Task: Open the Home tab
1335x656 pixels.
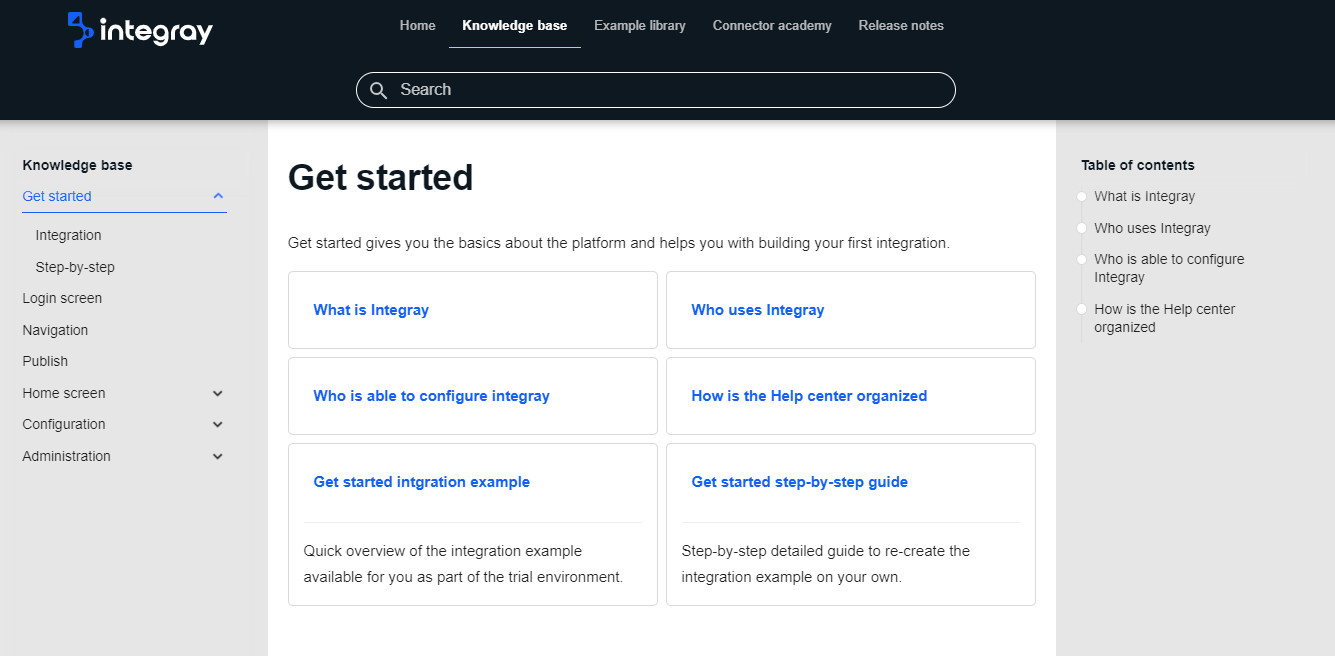Action: [417, 26]
